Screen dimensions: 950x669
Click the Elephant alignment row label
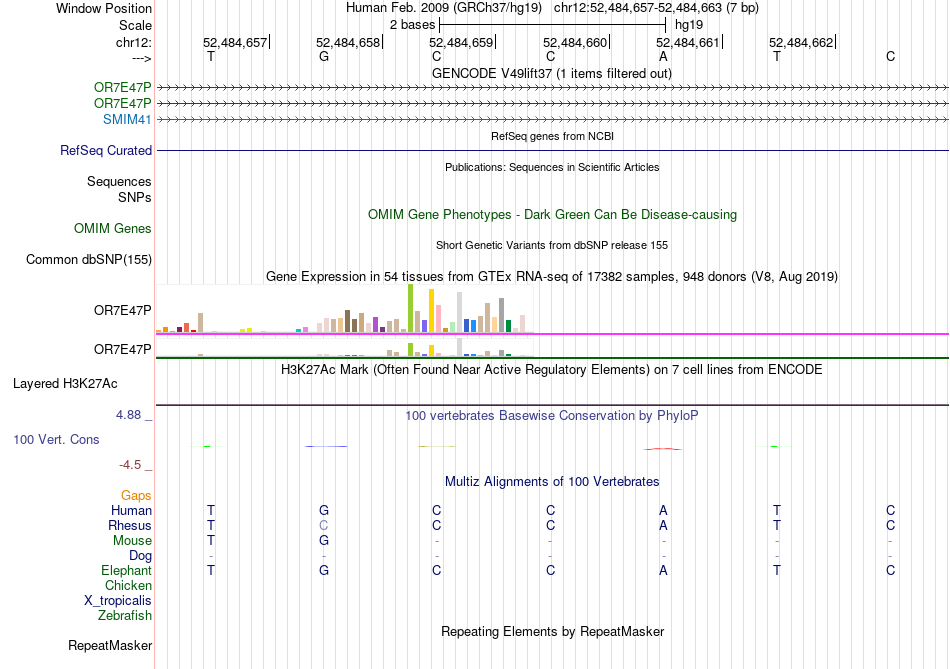click(x=127, y=570)
